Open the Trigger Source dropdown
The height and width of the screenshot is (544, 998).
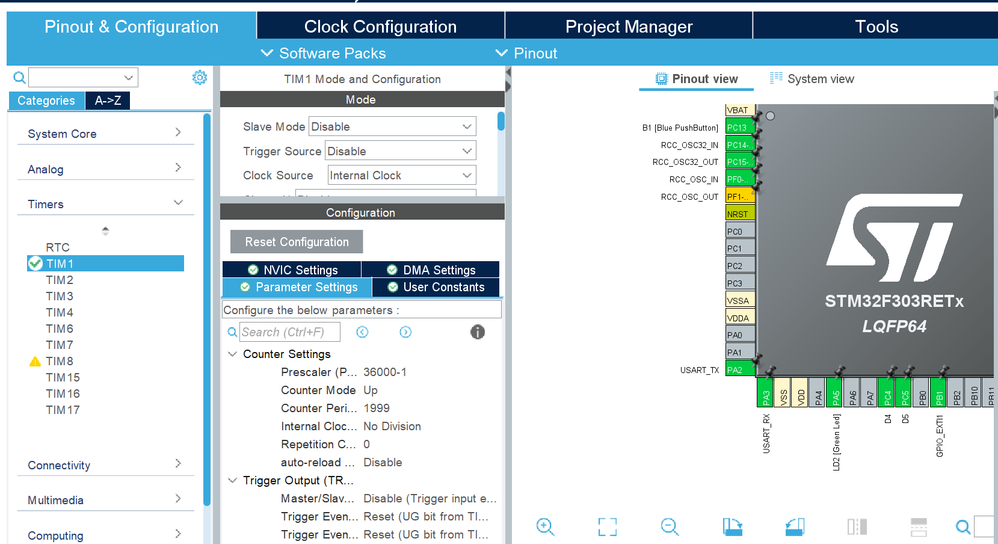point(400,151)
